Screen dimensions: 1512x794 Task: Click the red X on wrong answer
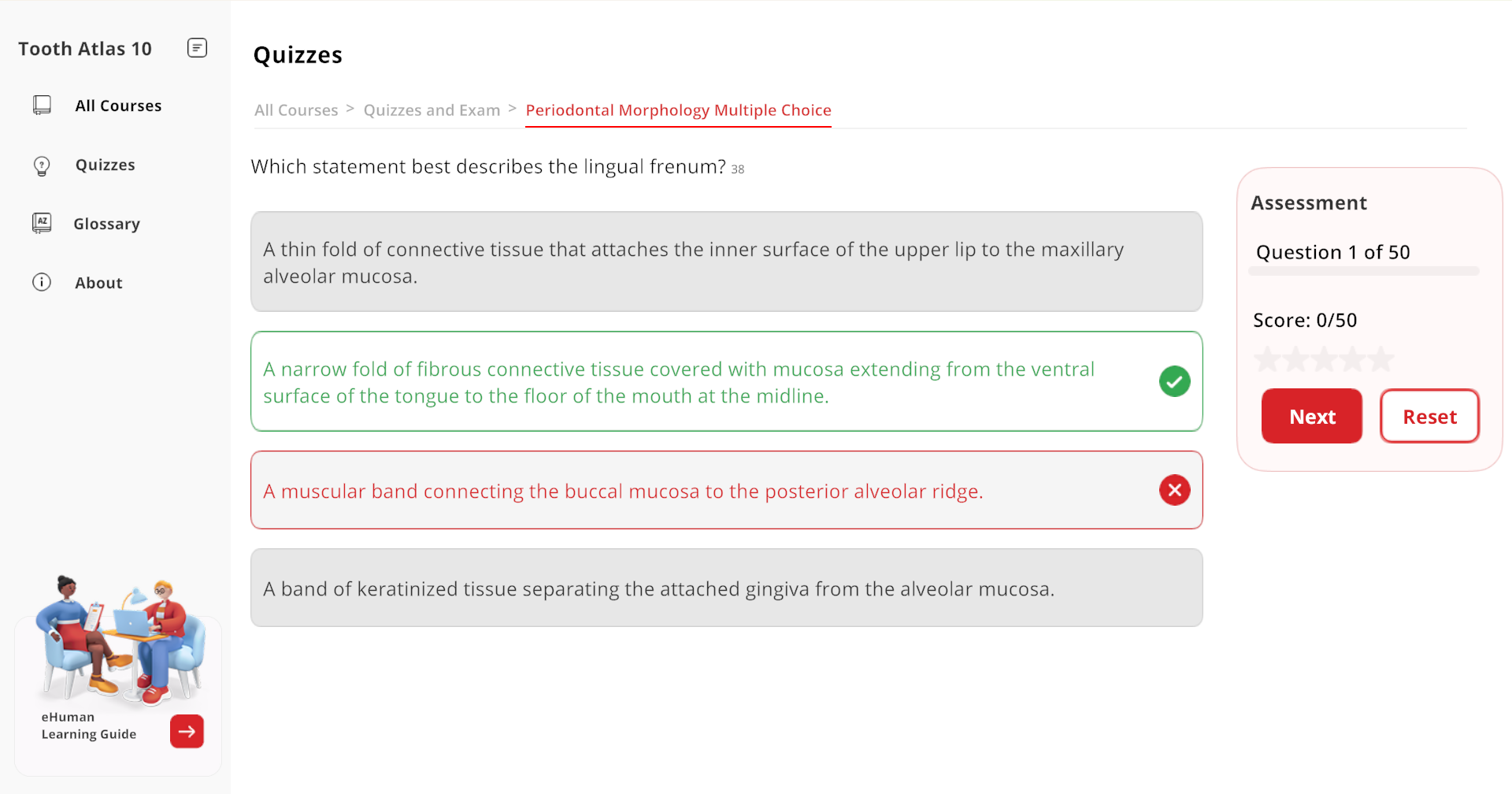[x=1174, y=490]
